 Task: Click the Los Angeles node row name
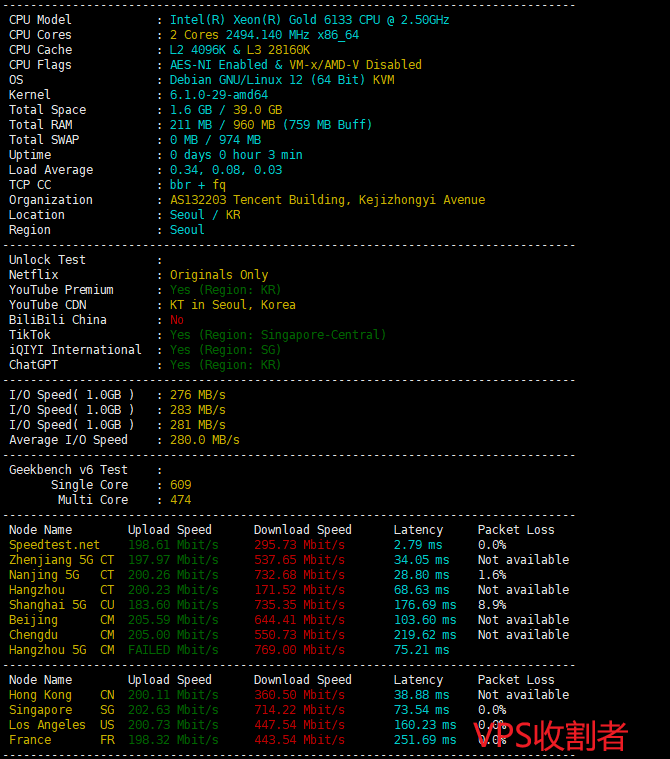click(47, 725)
